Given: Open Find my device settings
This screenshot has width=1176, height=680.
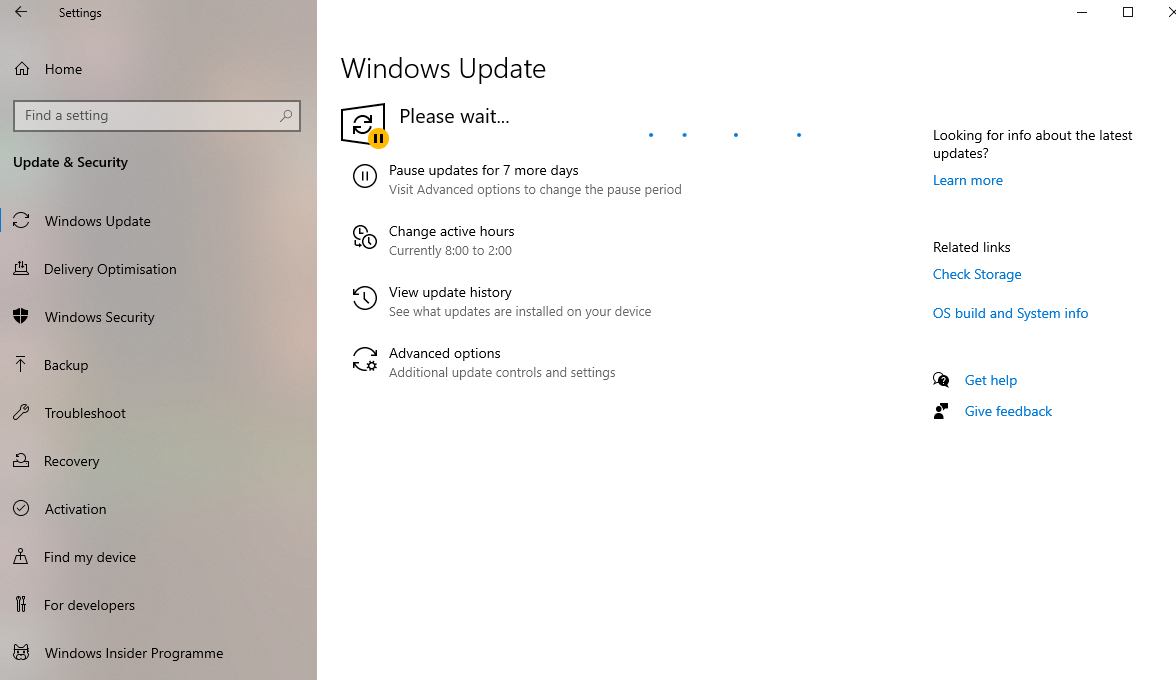Looking at the screenshot, I should coord(90,557).
